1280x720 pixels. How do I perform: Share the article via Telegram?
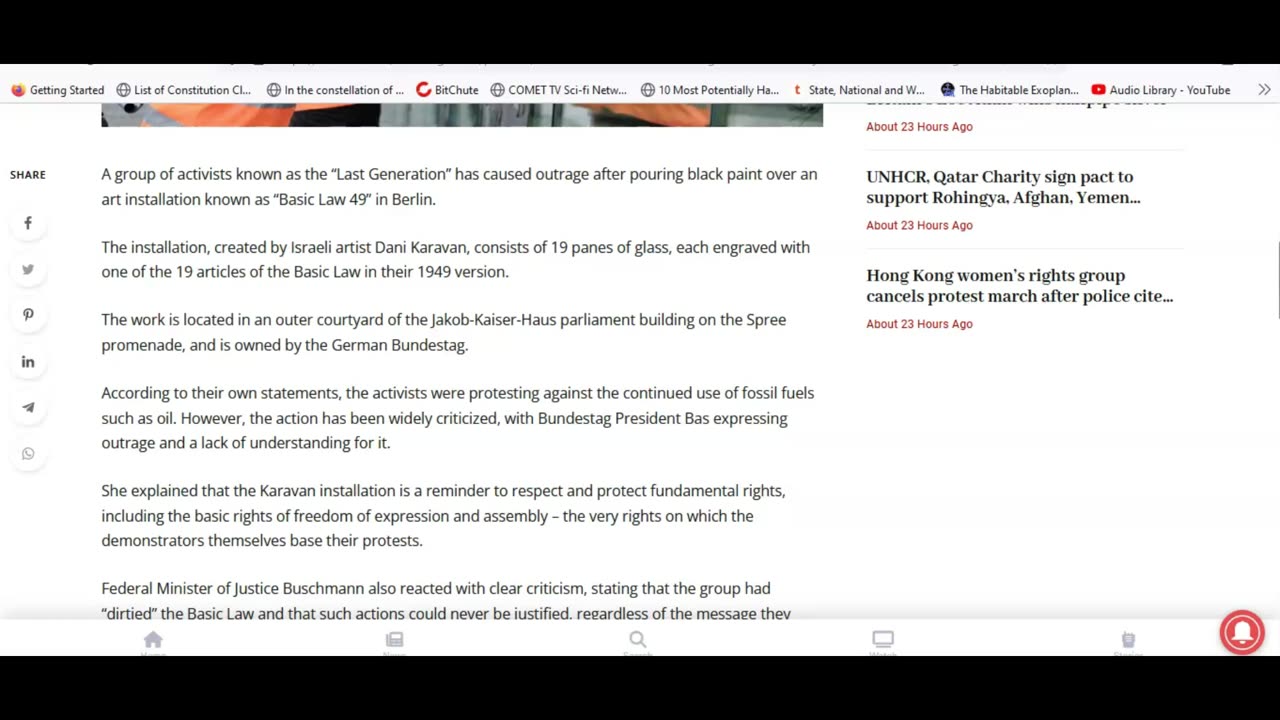pos(28,407)
